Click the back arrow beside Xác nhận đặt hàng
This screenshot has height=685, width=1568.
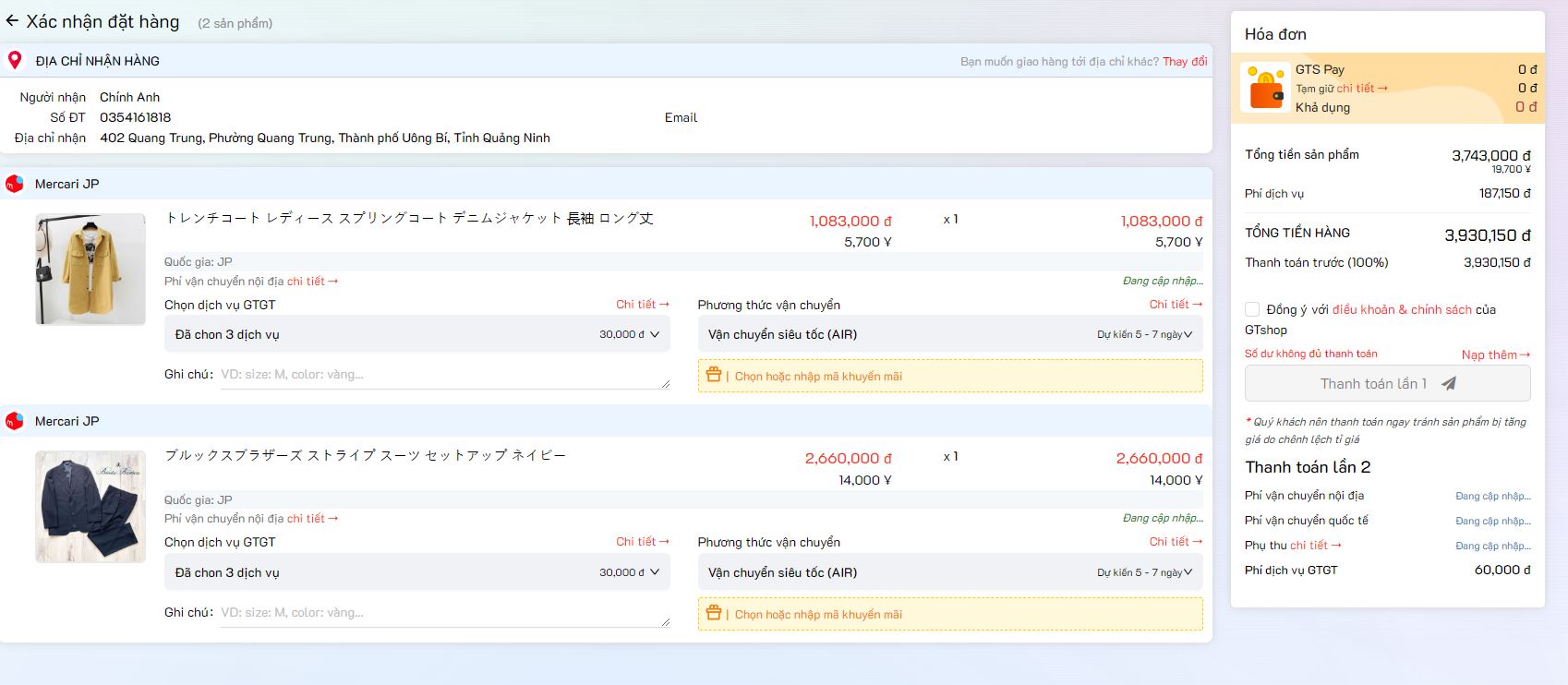pos(12,21)
